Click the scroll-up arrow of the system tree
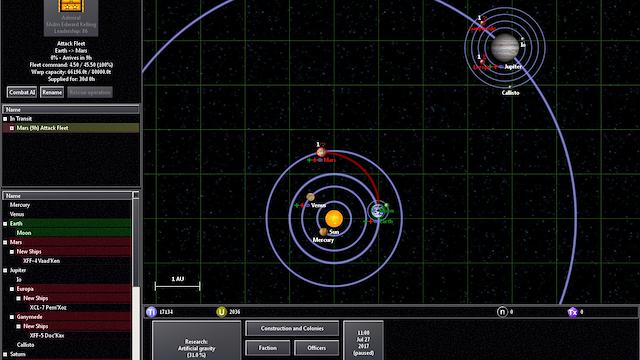640x360 pixels. tap(136, 196)
